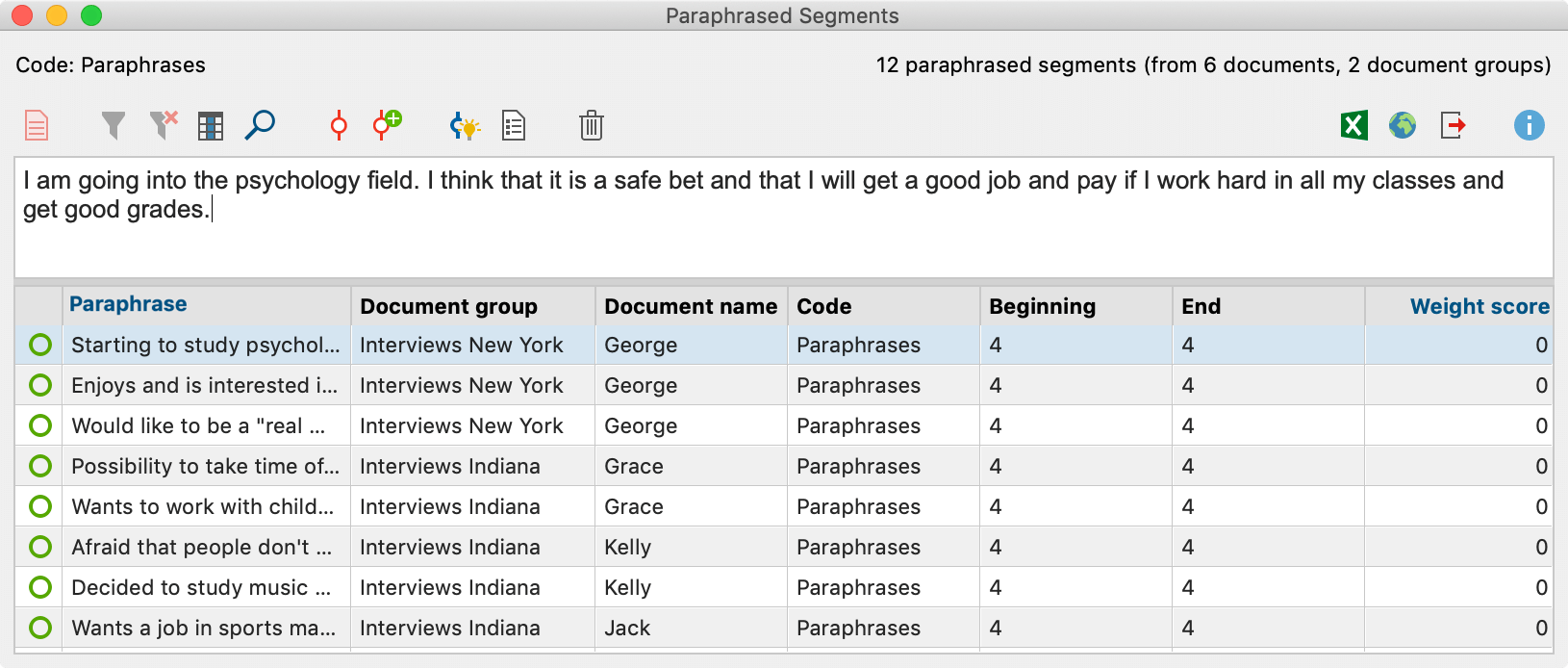Select the 'Enjoys and is interested i...' paraphrase
Screen dimensions: 1568x668
click(x=205, y=385)
